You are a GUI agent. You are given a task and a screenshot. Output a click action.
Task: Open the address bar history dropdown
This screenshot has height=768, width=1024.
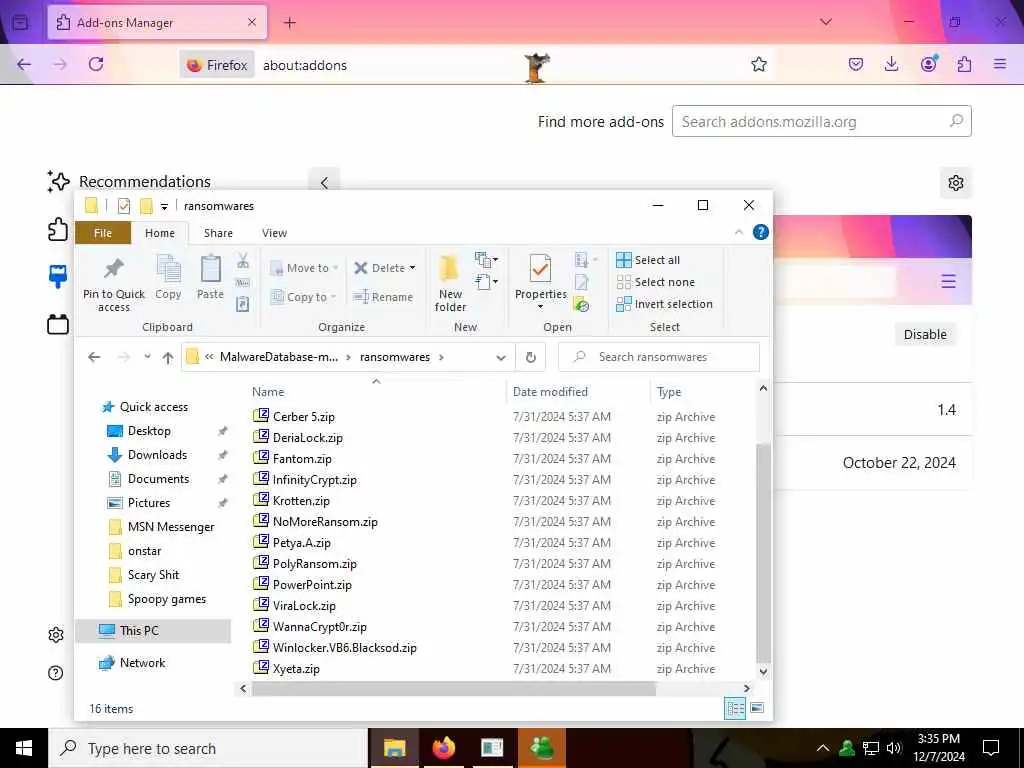click(501, 357)
